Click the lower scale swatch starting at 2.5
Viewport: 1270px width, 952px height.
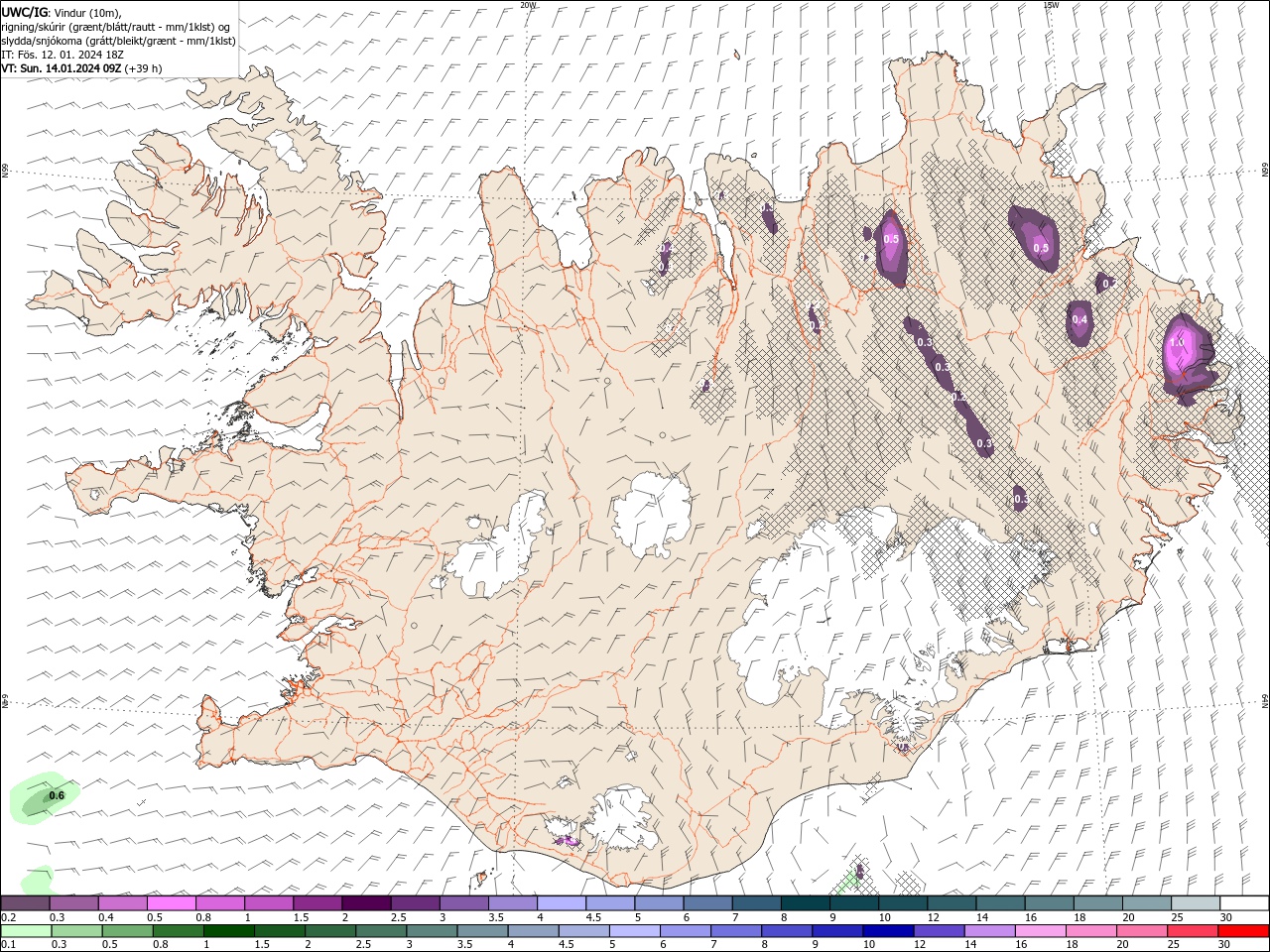pyautogui.click(x=381, y=931)
